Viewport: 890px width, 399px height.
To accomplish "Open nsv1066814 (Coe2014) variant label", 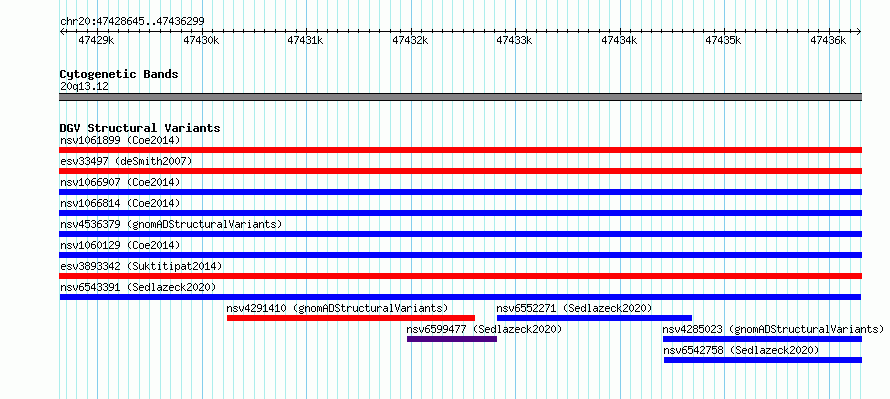I will pos(120,203).
